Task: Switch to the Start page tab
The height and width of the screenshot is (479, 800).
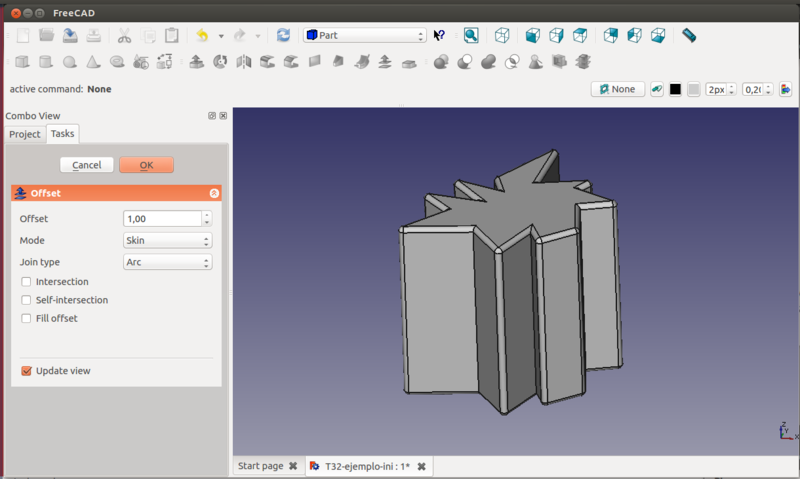Action: click(260, 466)
